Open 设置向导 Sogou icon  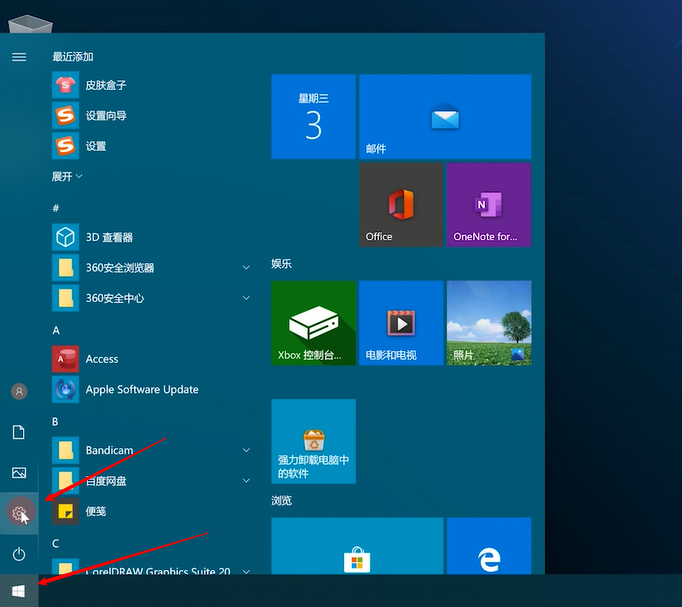pyautogui.click(x=65, y=115)
